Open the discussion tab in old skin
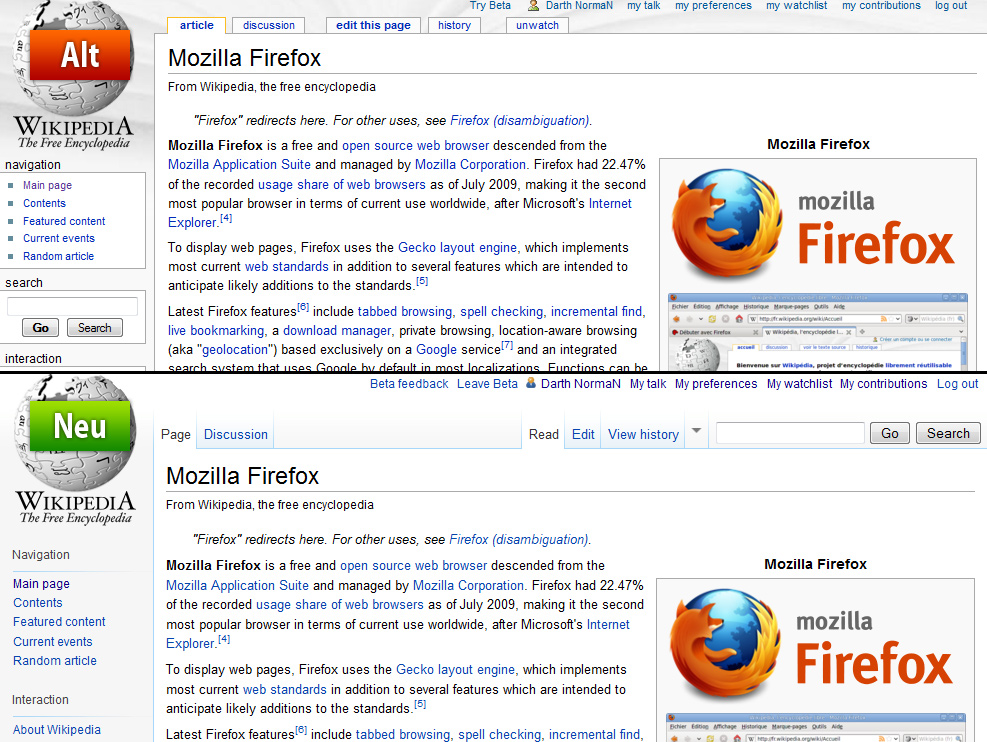This screenshot has width=987, height=742. pos(269,25)
